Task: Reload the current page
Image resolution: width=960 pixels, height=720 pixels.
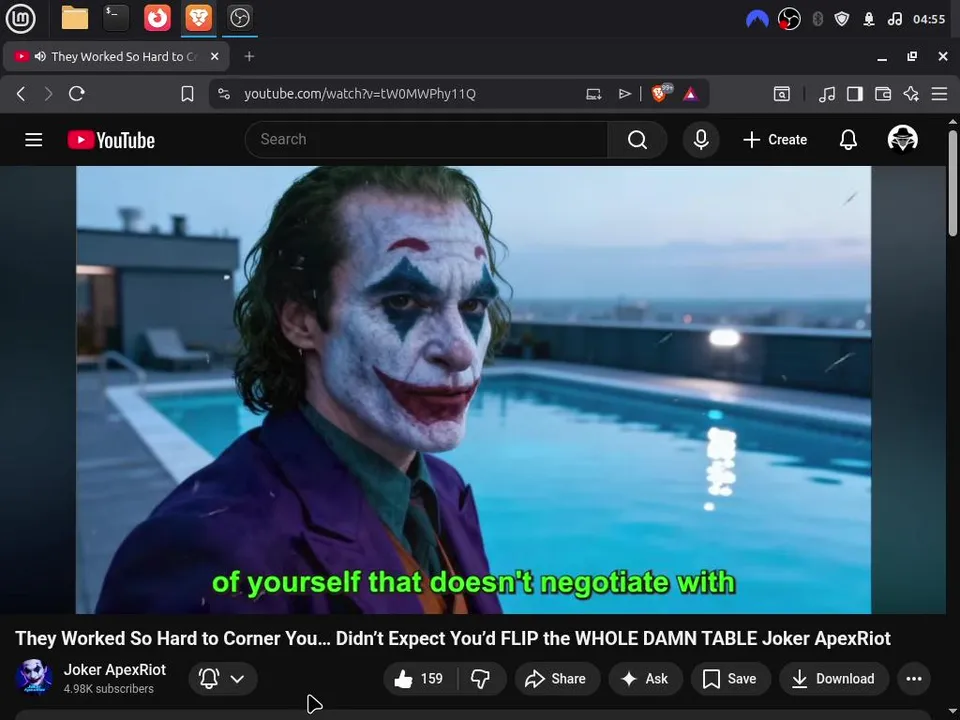Action: (77, 94)
